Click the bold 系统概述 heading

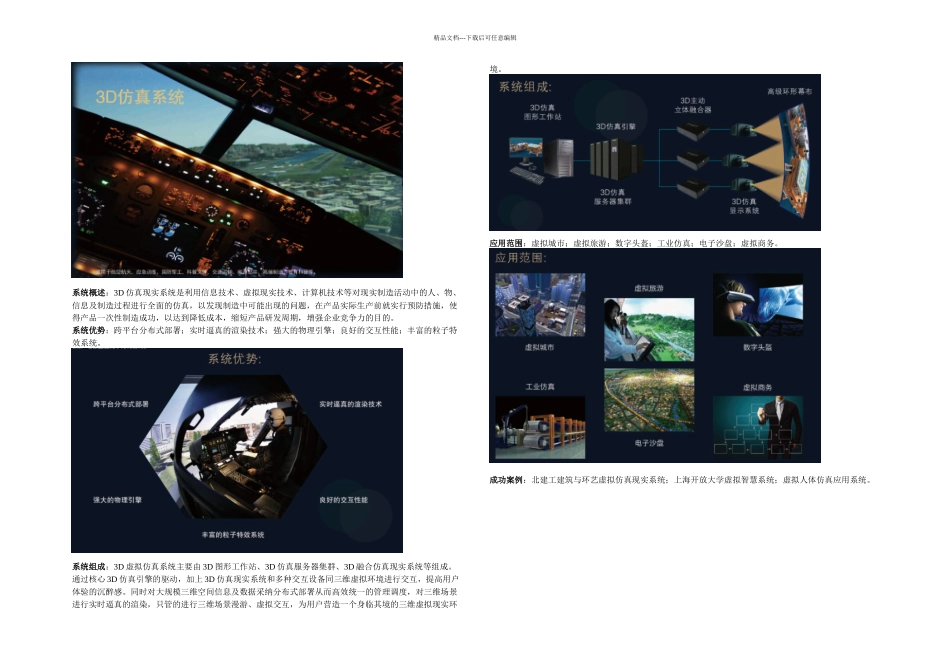point(89,293)
